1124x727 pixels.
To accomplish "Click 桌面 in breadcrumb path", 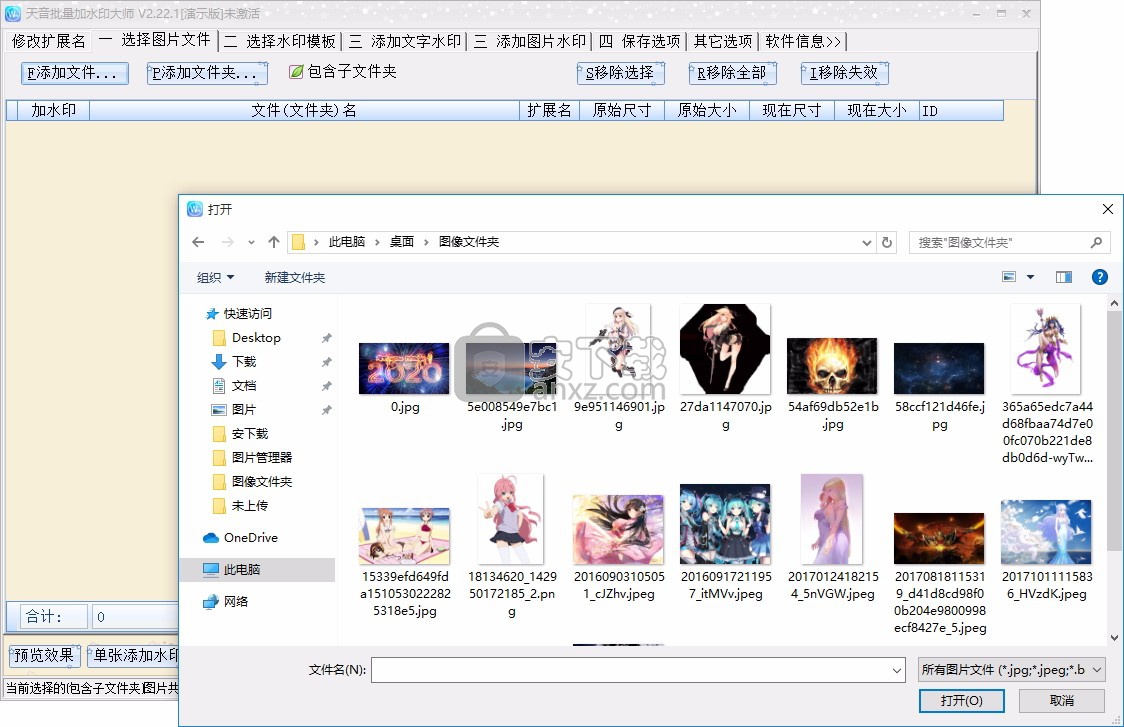I will (402, 242).
